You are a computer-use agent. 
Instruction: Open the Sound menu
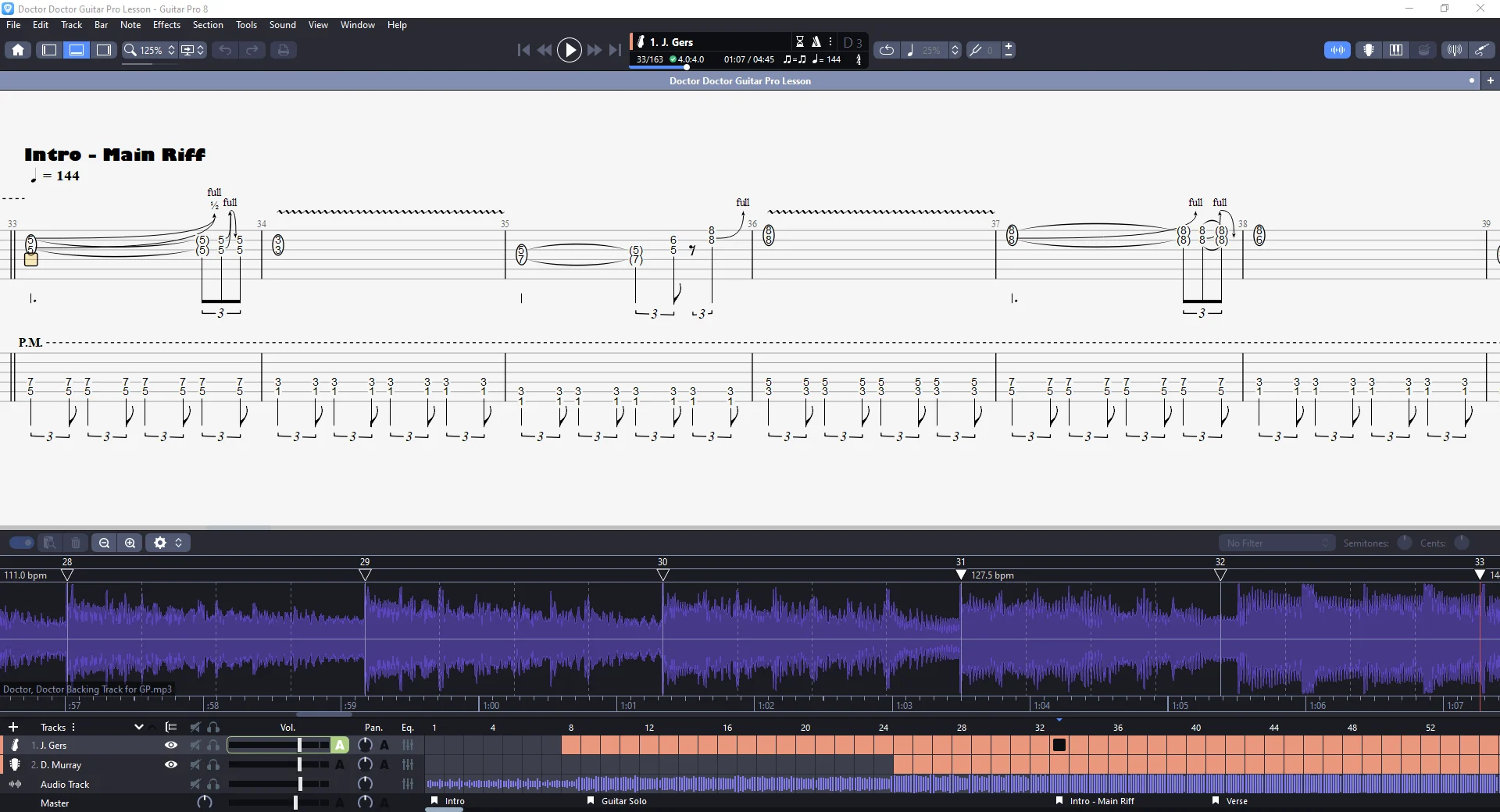point(283,25)
